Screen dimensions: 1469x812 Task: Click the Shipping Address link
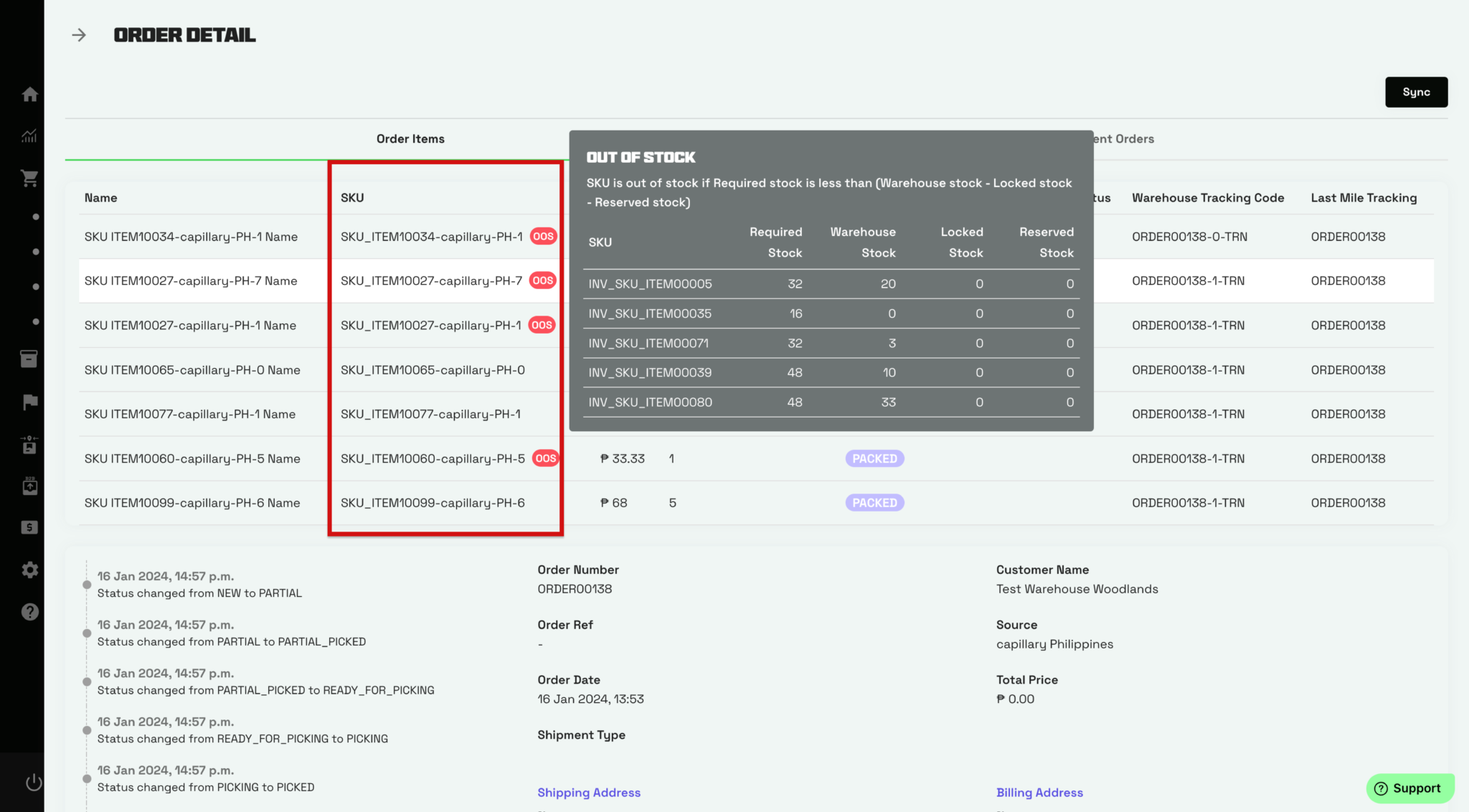coord(589,793)
